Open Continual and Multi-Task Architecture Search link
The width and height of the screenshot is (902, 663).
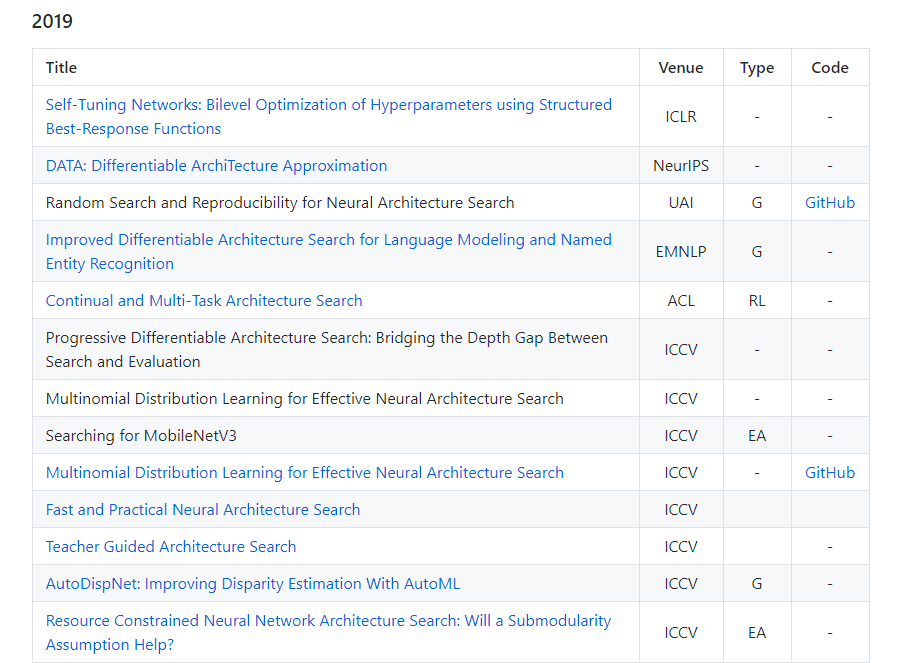(x=204, y=301)
